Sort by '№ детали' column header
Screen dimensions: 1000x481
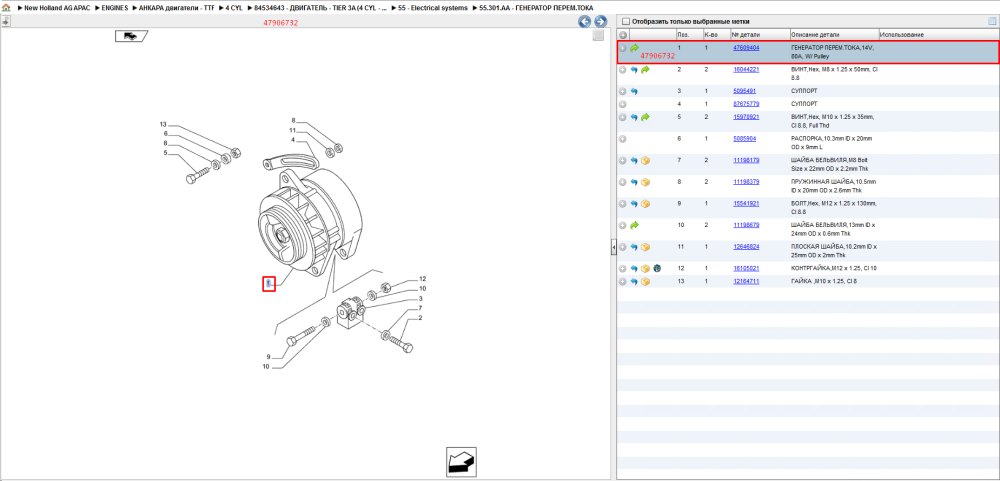[x=744, y=34]
